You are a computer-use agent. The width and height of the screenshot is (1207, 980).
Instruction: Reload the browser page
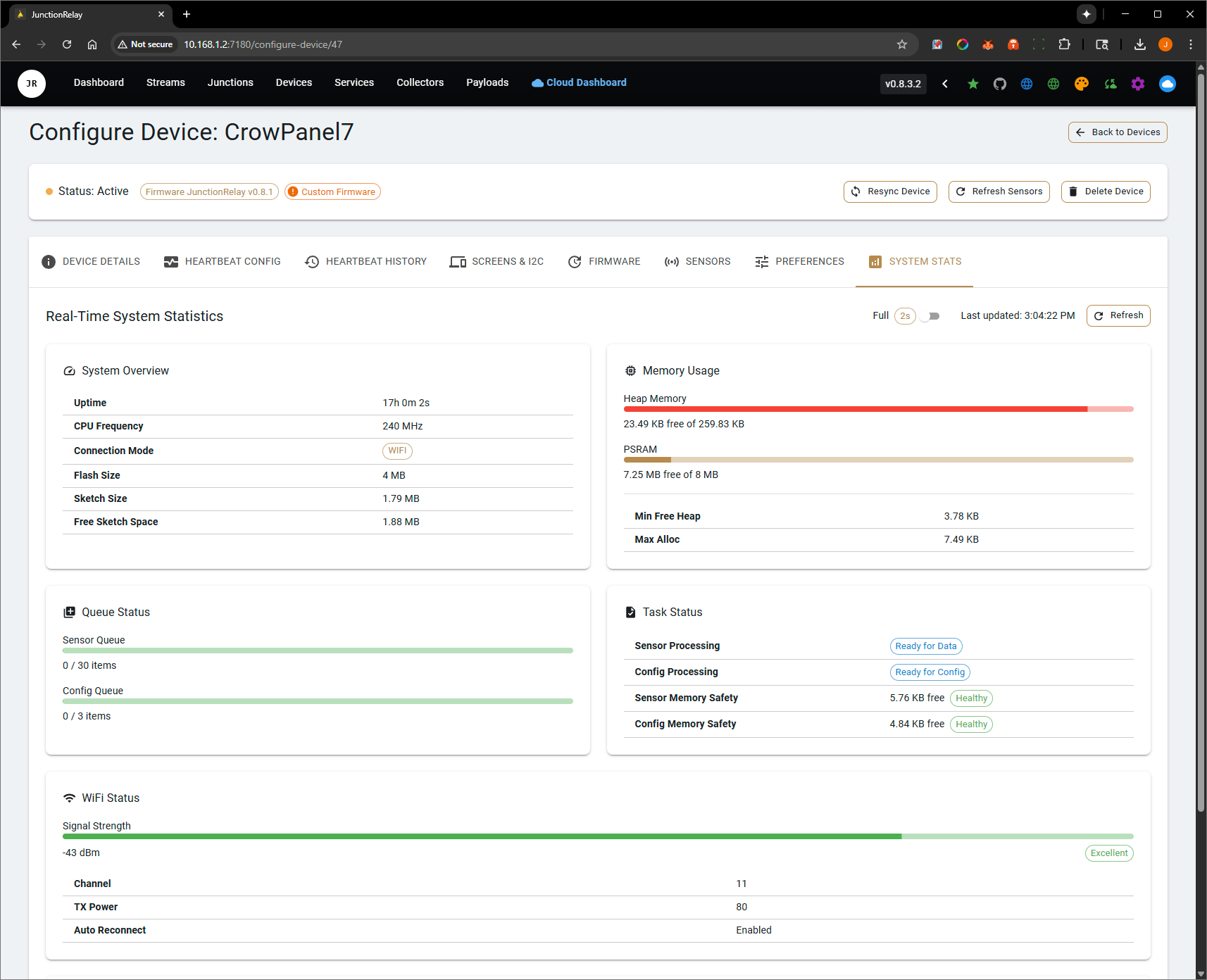[67, 44]
